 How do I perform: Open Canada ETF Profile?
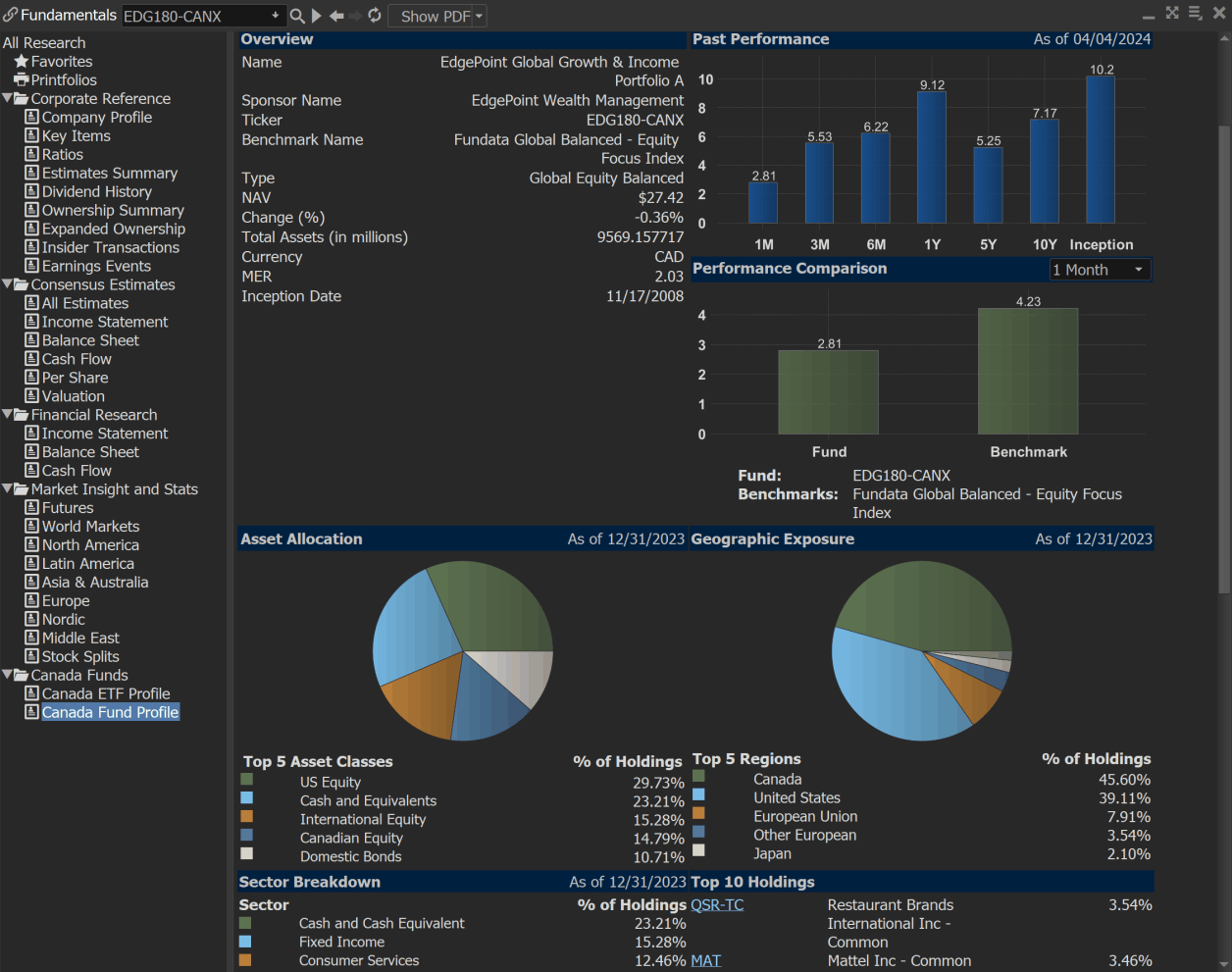(106, 693)
